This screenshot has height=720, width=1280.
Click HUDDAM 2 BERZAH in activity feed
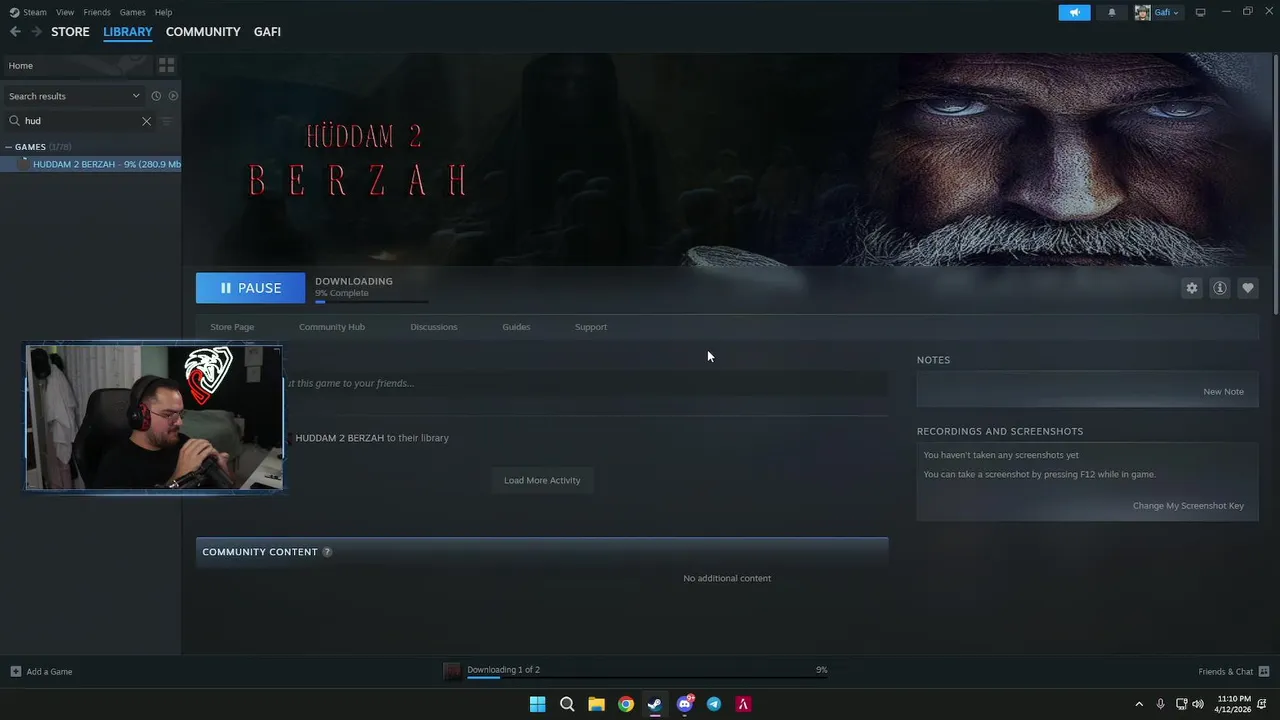click(x=339, y=438)
